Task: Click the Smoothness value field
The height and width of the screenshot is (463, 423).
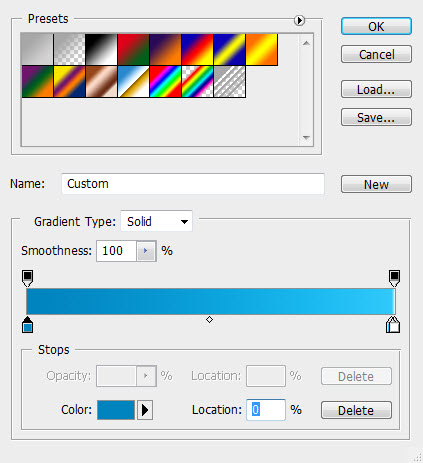Action: point(116,251)
